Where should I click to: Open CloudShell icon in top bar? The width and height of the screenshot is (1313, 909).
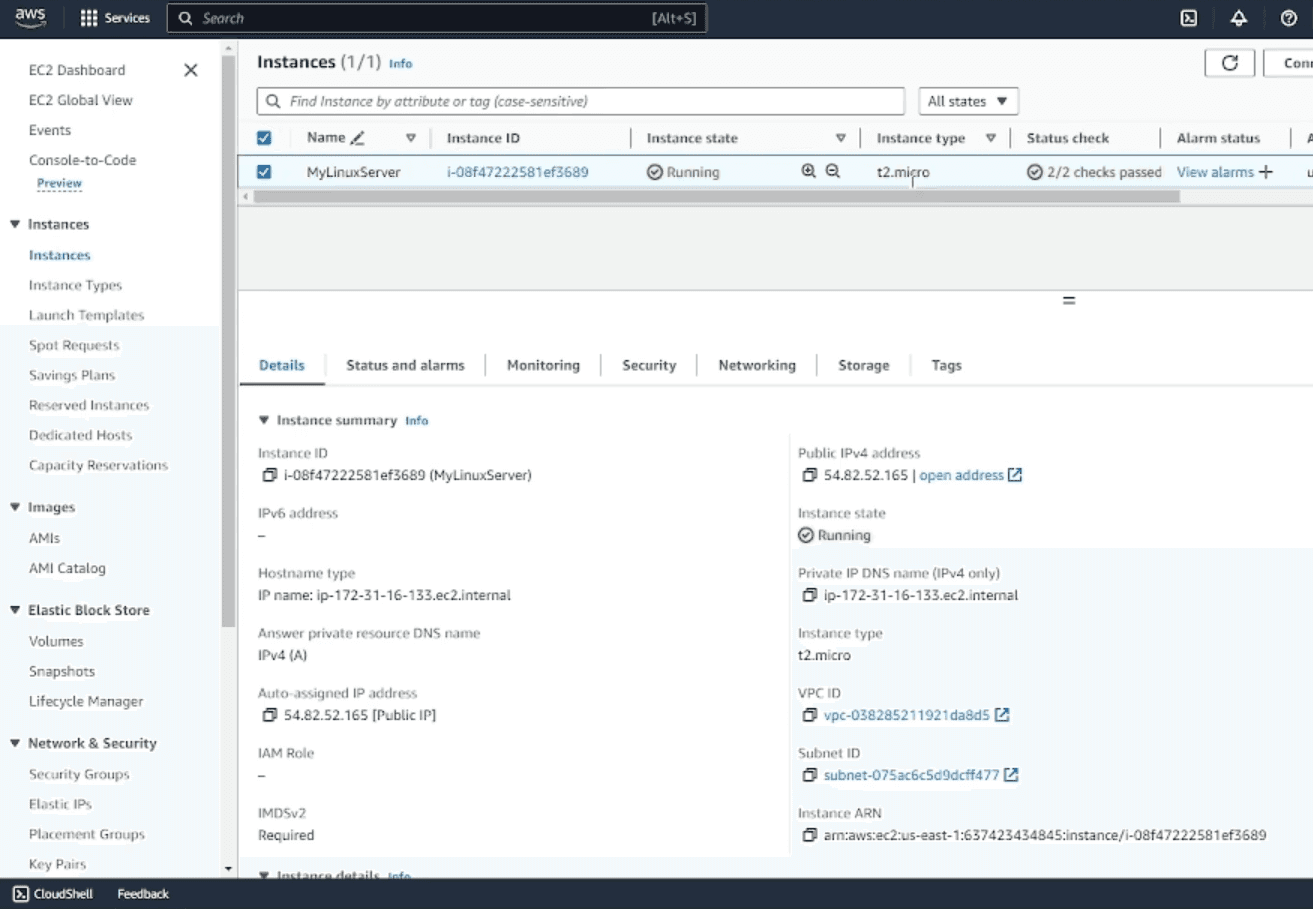coord(1189,18)
